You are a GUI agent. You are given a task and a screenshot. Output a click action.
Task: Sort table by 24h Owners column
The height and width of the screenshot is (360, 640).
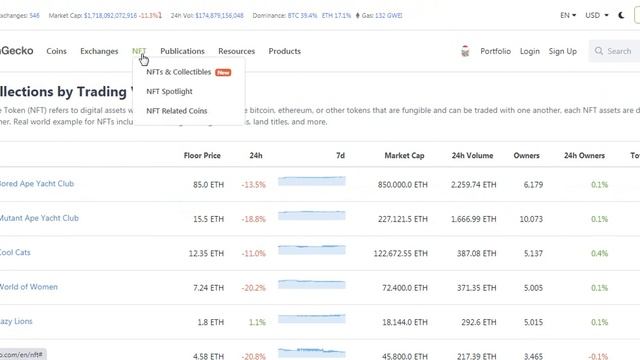(584, 156)
